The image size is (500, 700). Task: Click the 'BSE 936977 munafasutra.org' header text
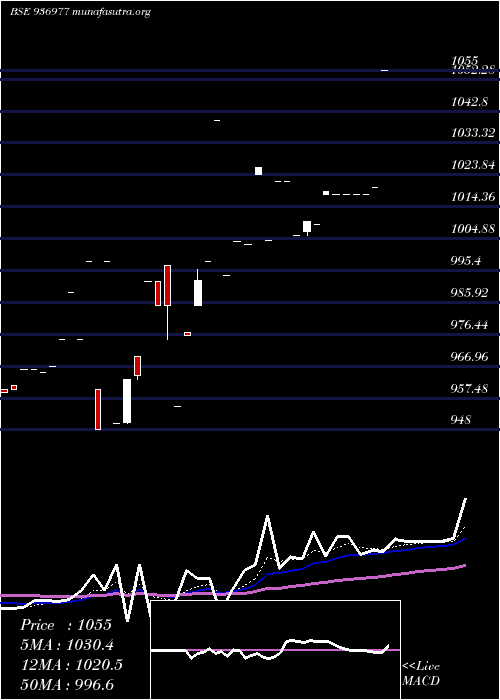click(x=80, y=12)
